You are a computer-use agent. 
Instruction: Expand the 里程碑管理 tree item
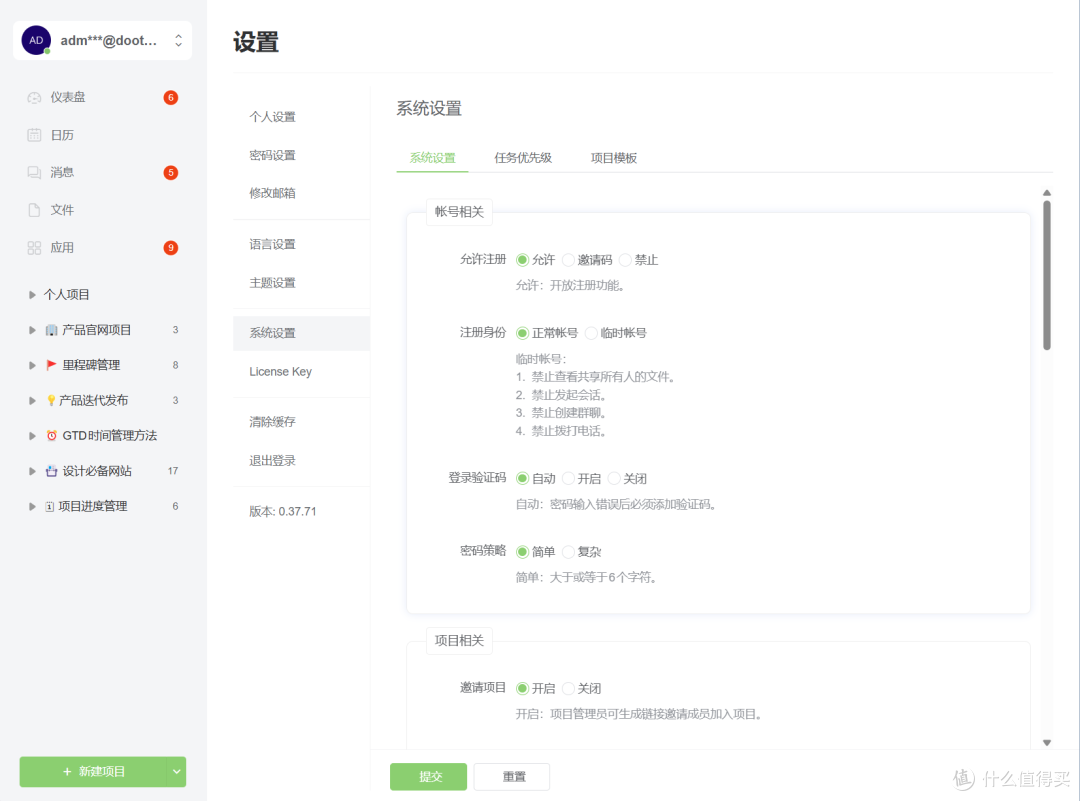(x=32, y=365)
